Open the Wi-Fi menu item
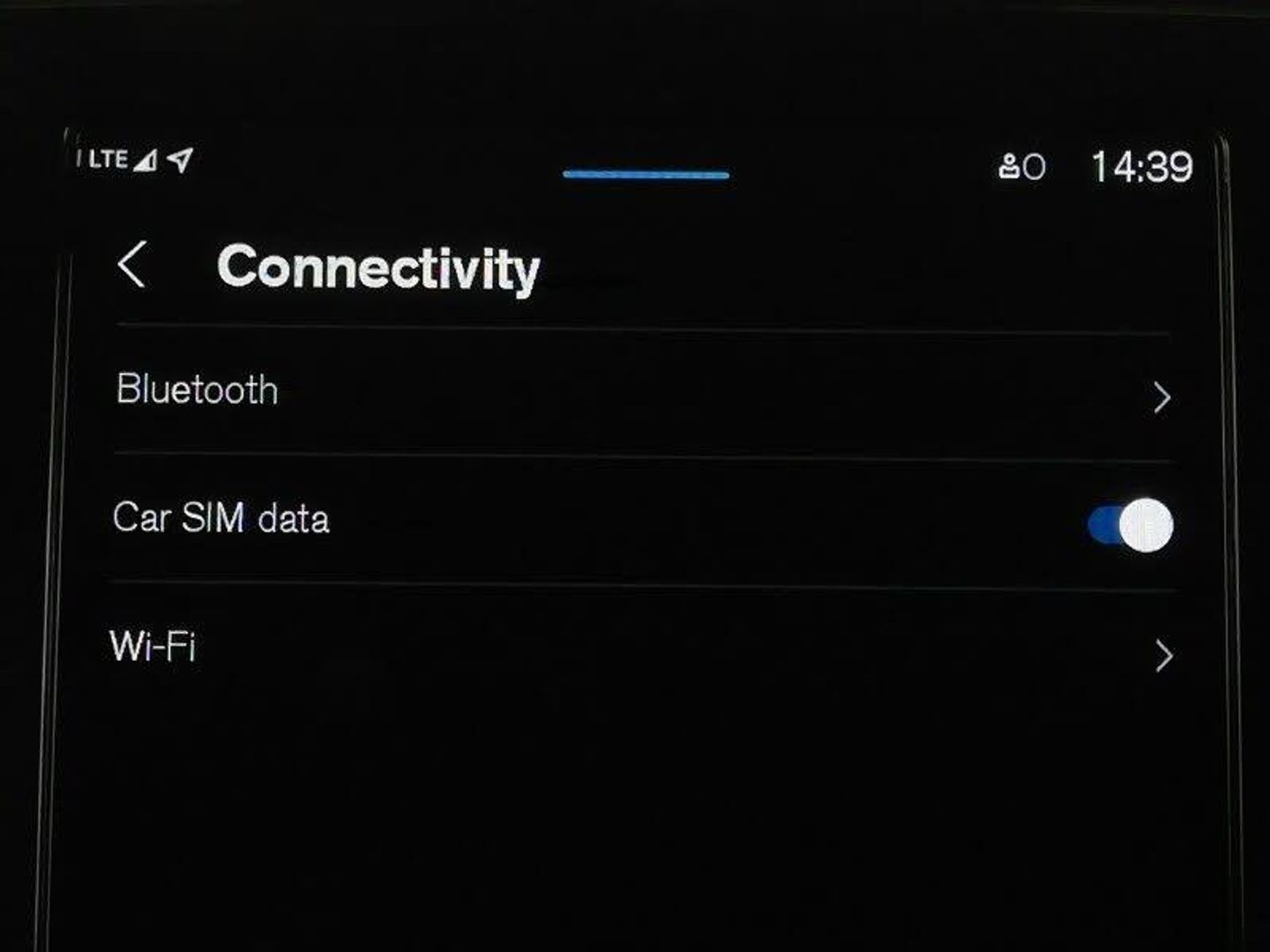 (153, 646)
